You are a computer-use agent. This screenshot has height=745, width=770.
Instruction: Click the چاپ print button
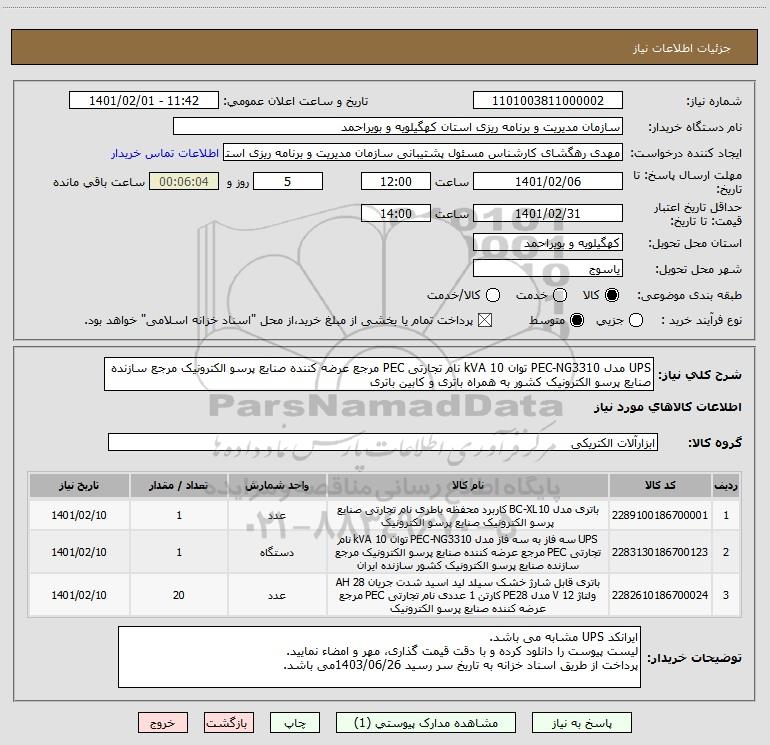click(295, 723)
